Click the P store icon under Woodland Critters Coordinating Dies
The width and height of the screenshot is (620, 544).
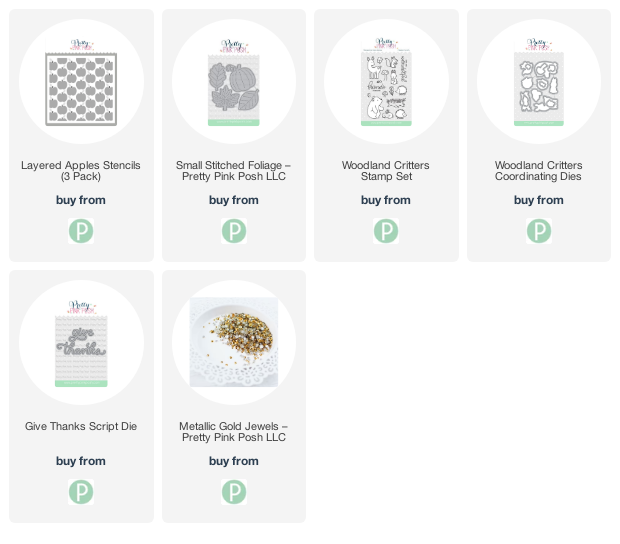(x=539, y=231)
